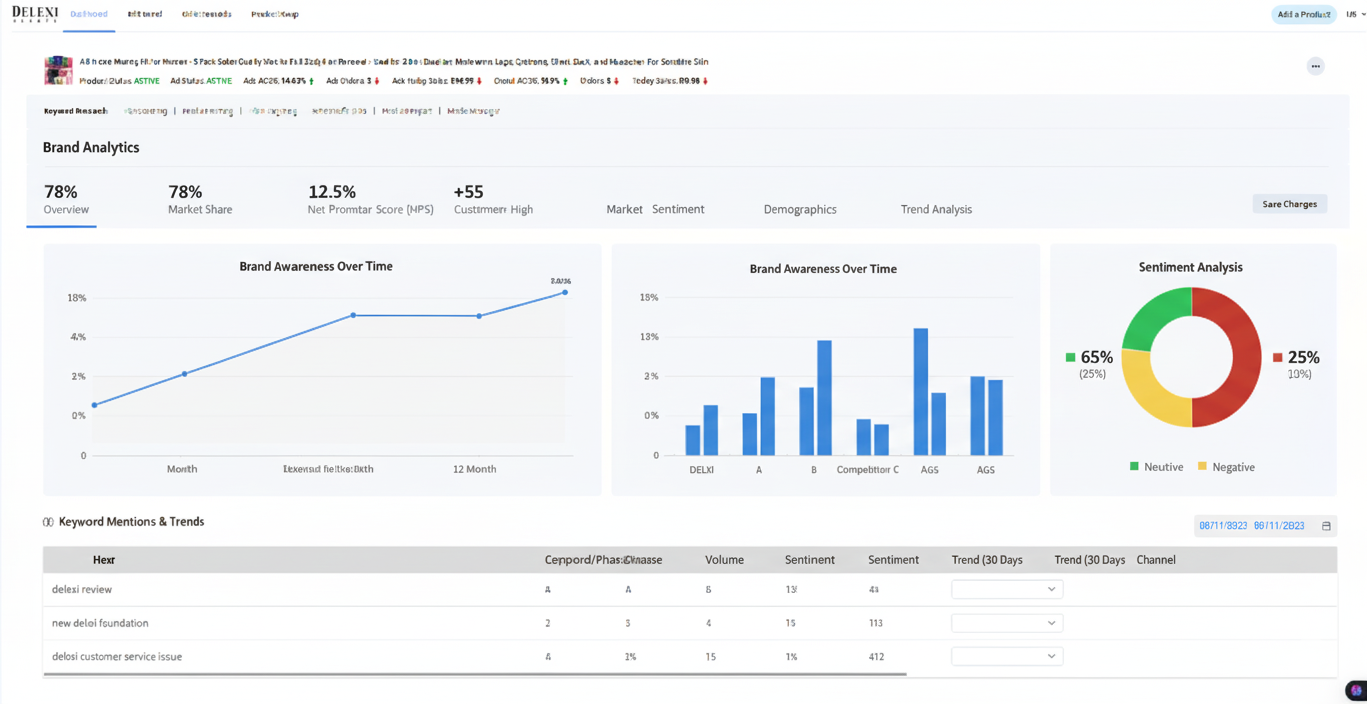
Task: Click the product thumbnail image
Action: 58,70
